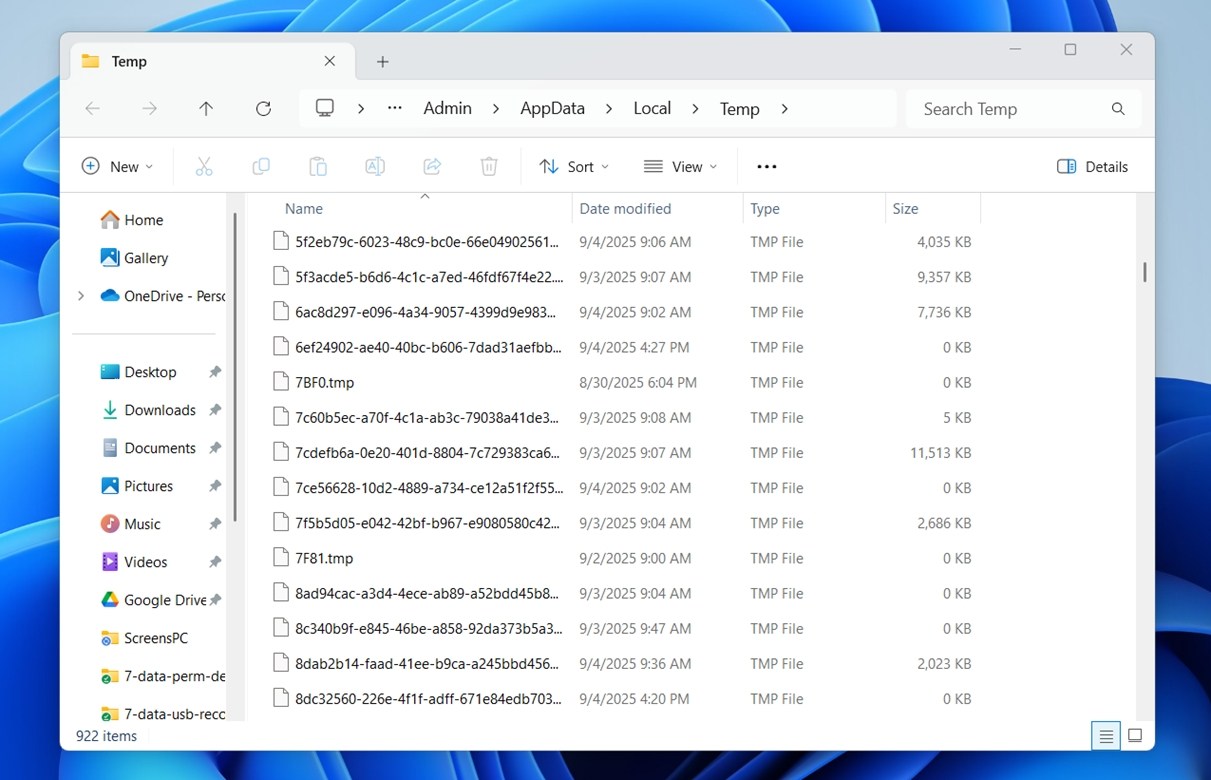This screenshot has width=1211, height=780.
Task: Click the Copy icon in toolbar
Action: 261,166
